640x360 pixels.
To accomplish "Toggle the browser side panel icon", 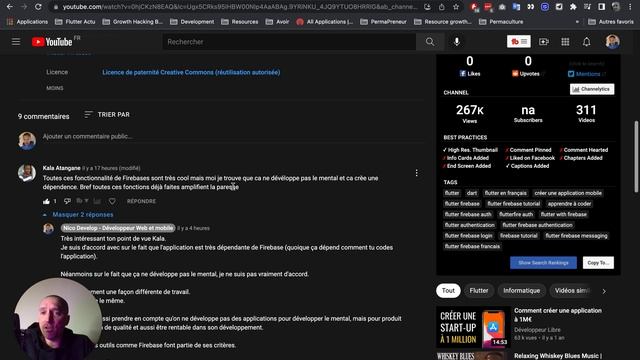I will [602, 7].
